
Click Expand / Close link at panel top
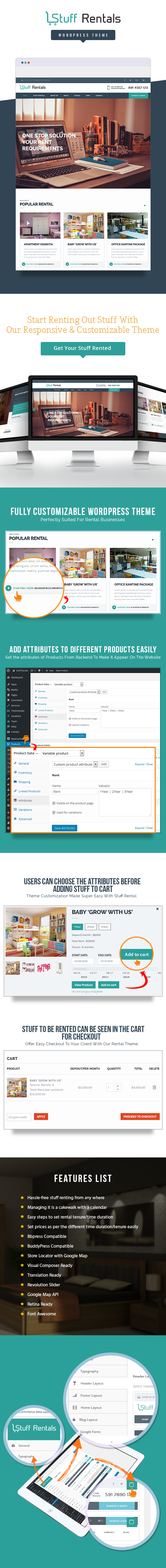pos(143,764)
